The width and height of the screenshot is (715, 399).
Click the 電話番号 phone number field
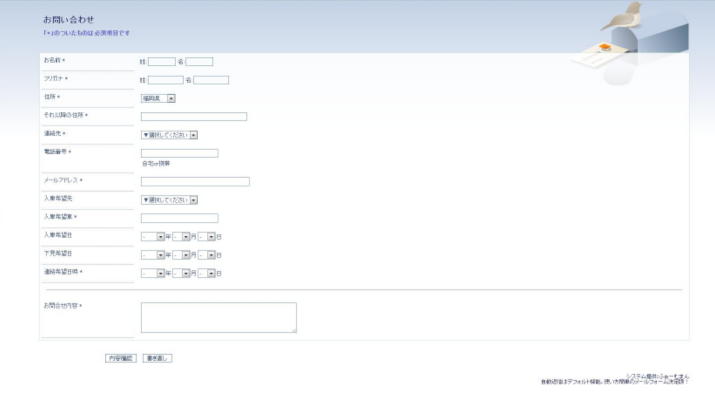[180, 153]
